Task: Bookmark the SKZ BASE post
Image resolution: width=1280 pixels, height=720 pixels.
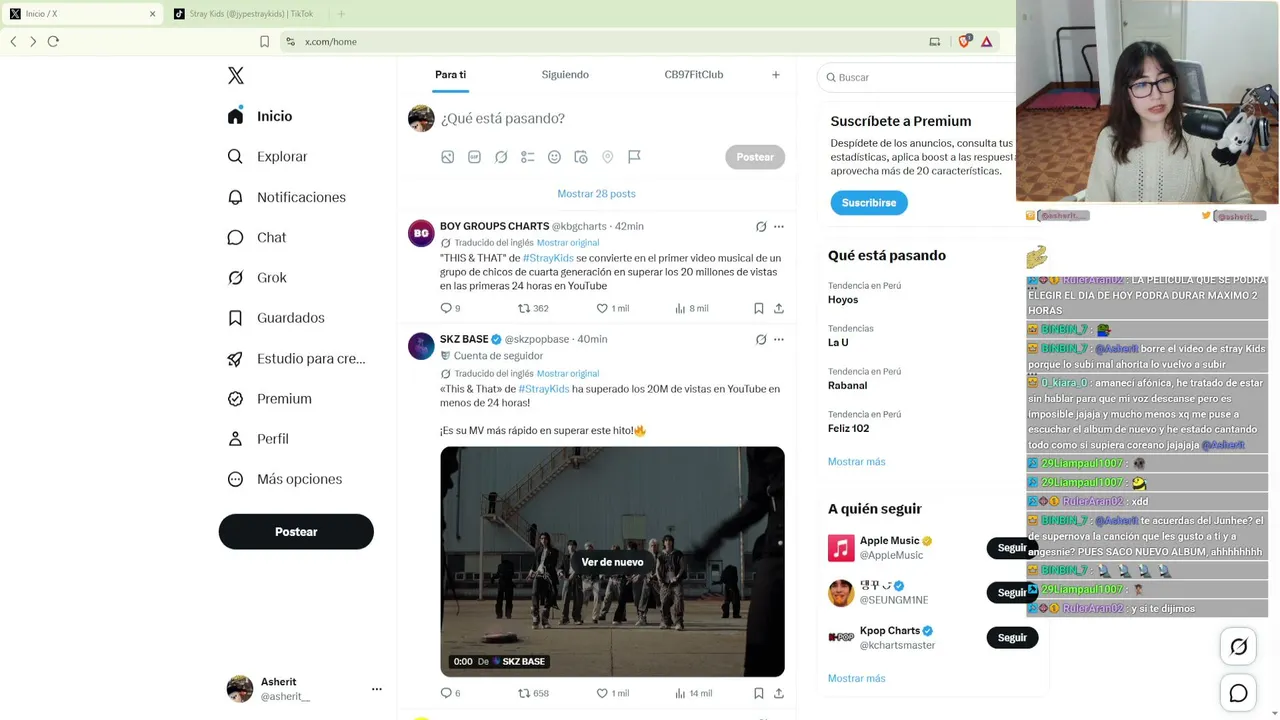Action: pyautogui.click(x=759, y=693)
